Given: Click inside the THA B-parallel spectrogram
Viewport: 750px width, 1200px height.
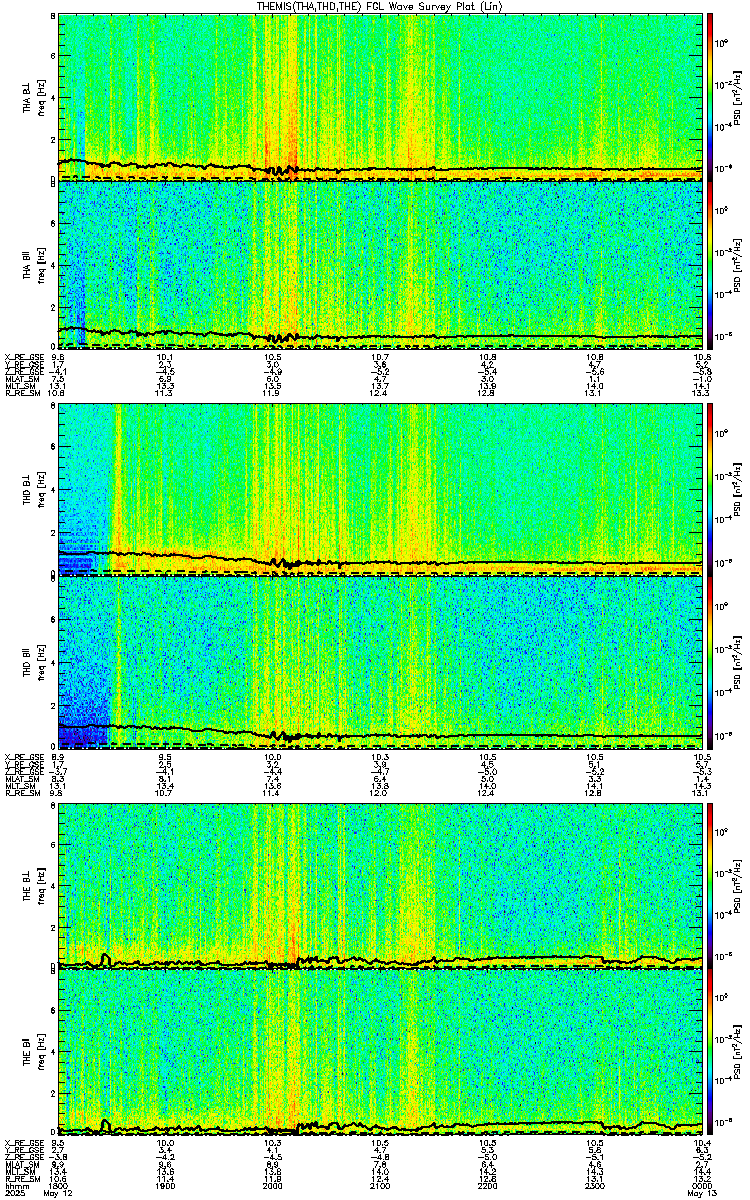Looking at the screenshot, I should [380, 264].
